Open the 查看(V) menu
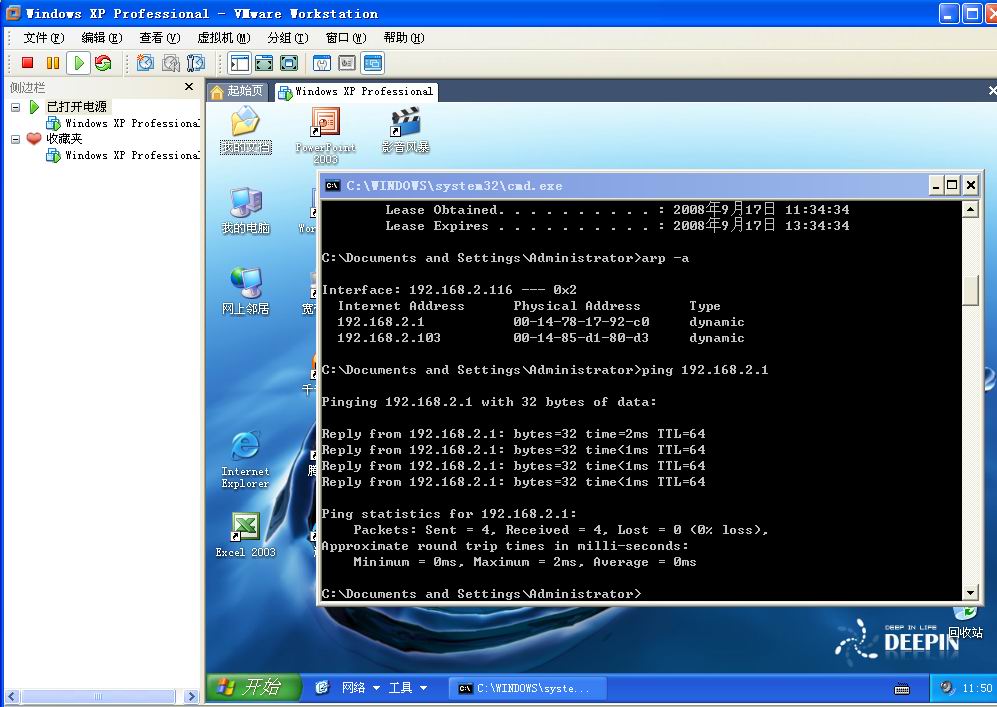Viewport: 997px width, 707px height. 160,38
